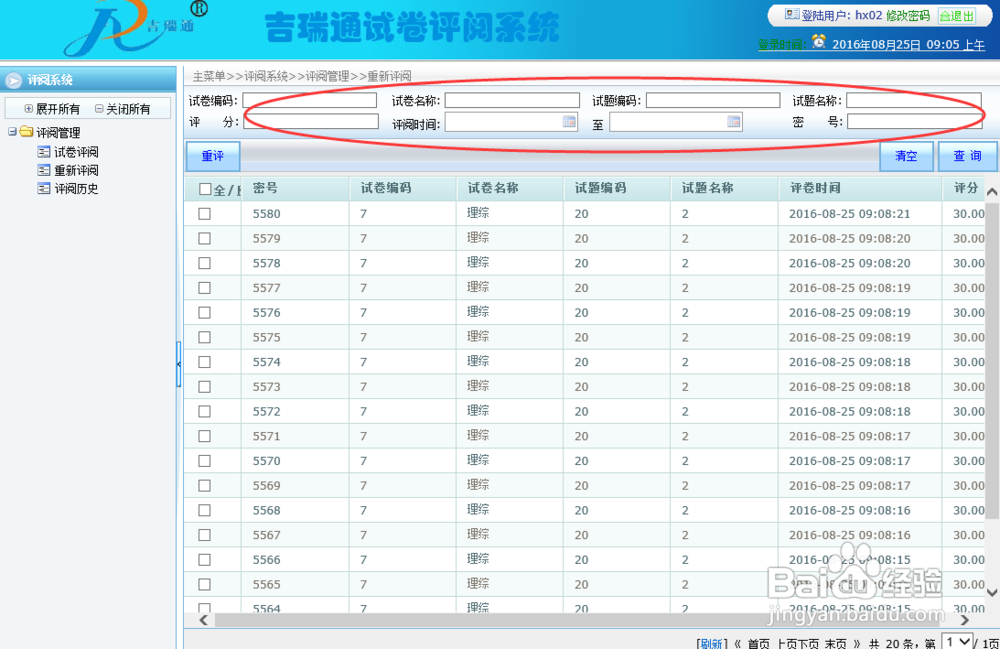Collapse the 评阅管理 tree node
This screenshot has height=649, width=1000.
point(10,131)
